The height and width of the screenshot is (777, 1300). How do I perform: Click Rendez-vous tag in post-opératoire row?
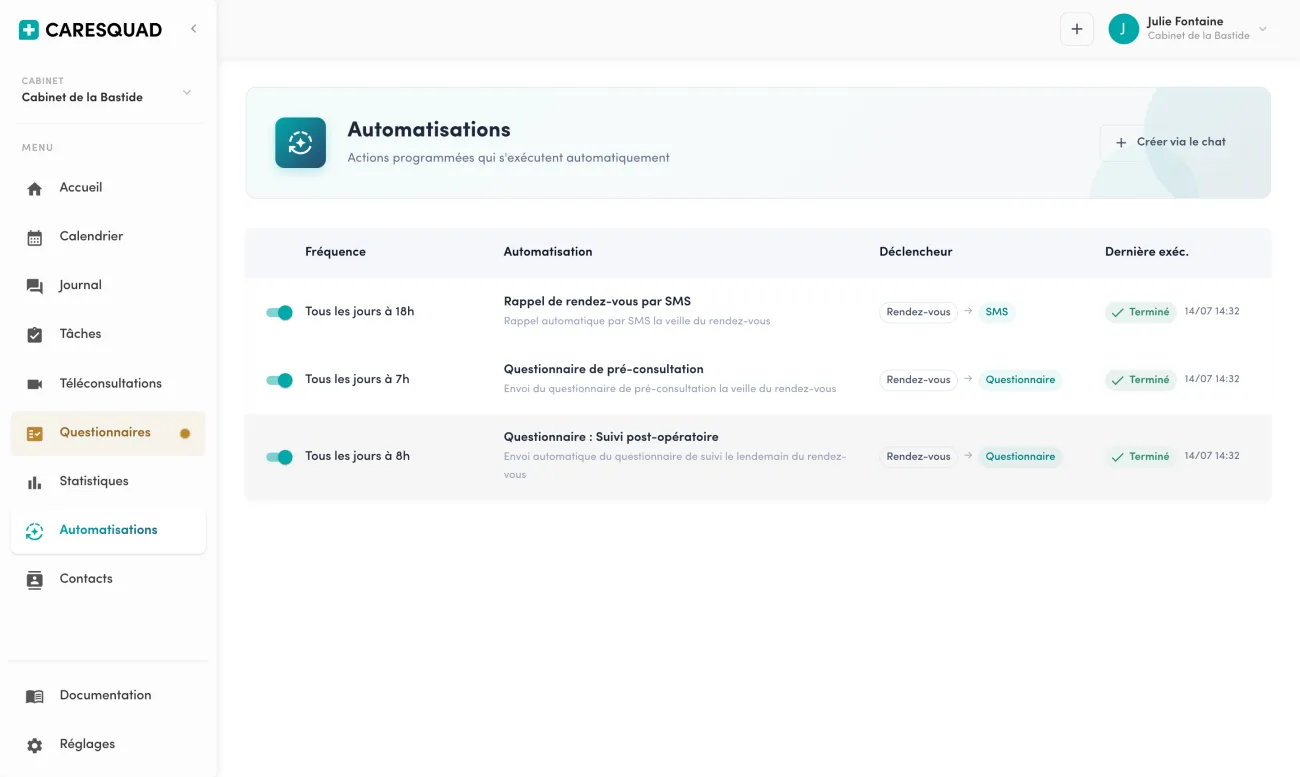918,457
